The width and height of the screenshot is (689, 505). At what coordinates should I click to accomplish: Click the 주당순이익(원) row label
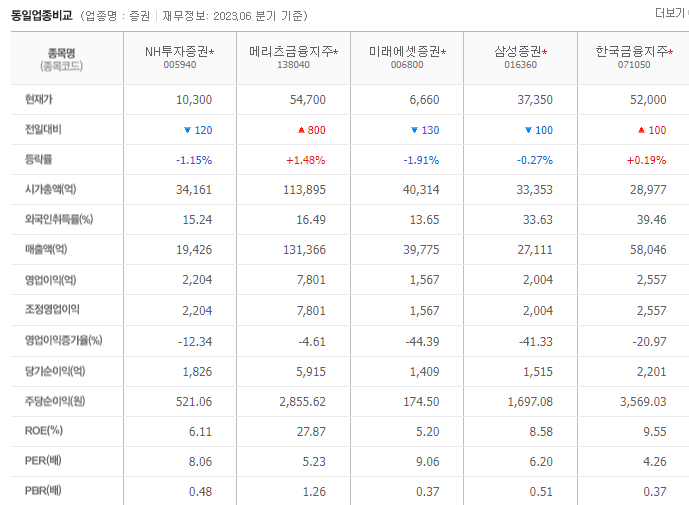55,401
